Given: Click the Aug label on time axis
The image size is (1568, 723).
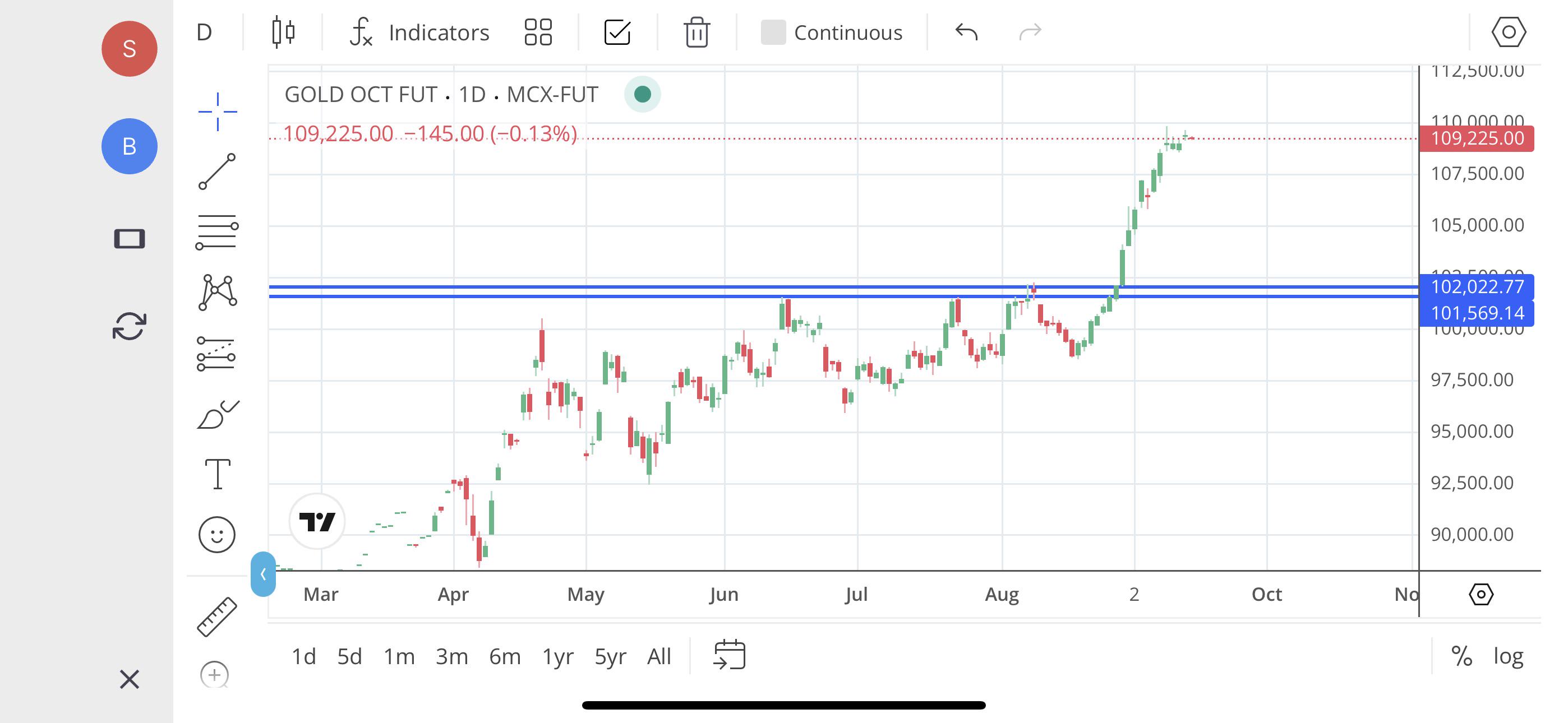Looking at the screenshot, I should 1002,594.
